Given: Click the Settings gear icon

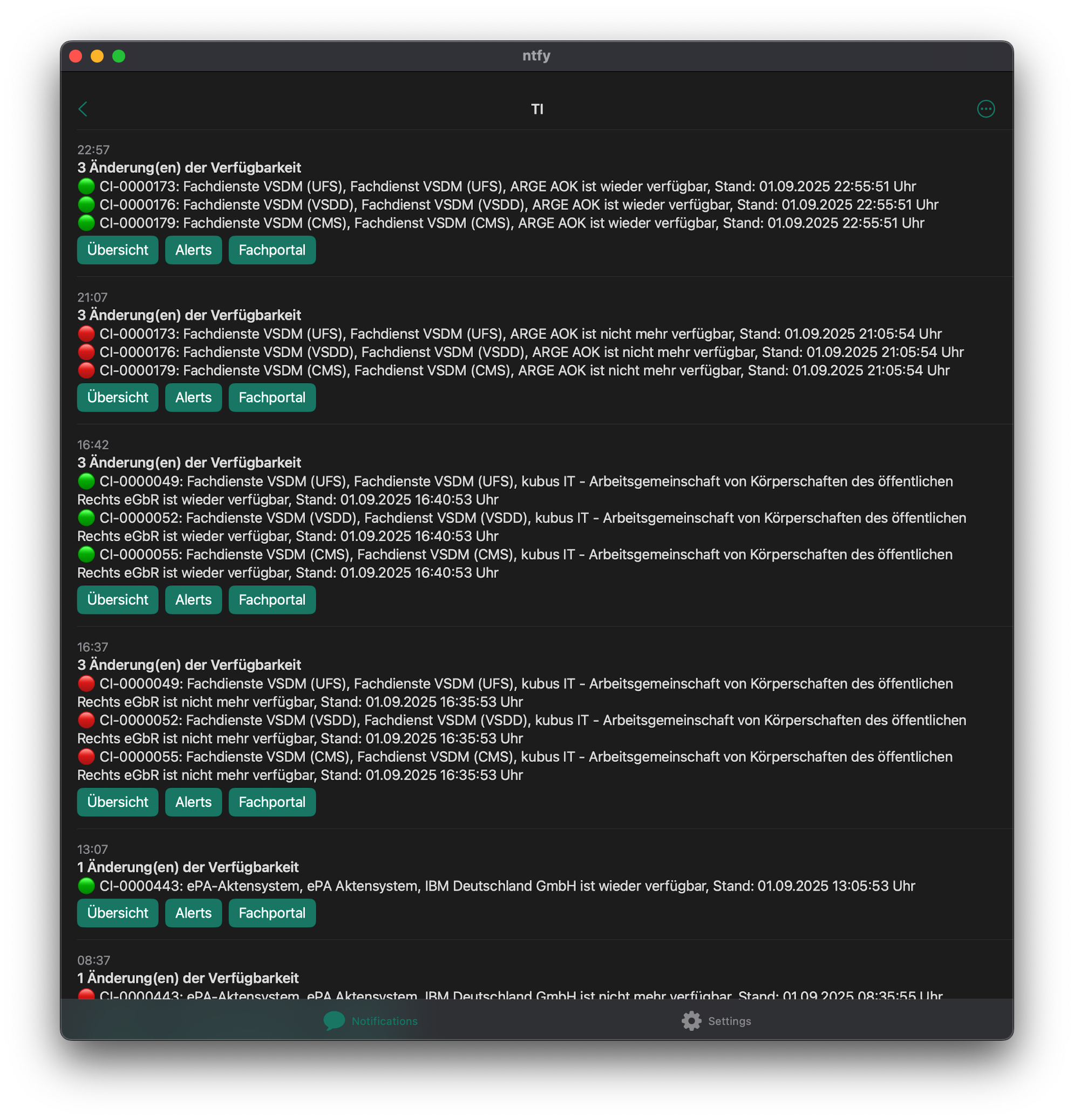Looking at the screenshot, I should 690,1021.
